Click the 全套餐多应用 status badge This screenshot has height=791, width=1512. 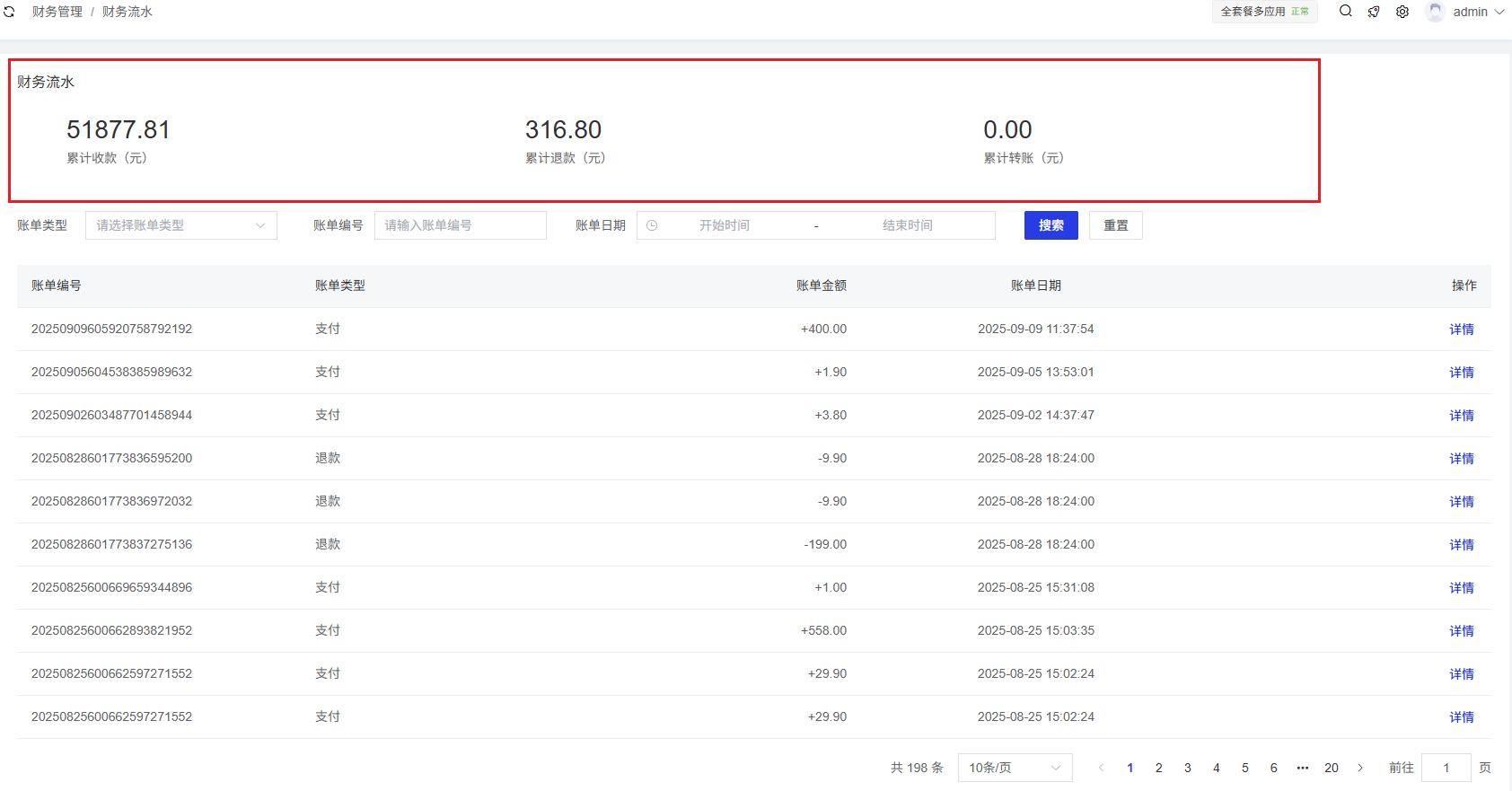(x=1264, y=12)
